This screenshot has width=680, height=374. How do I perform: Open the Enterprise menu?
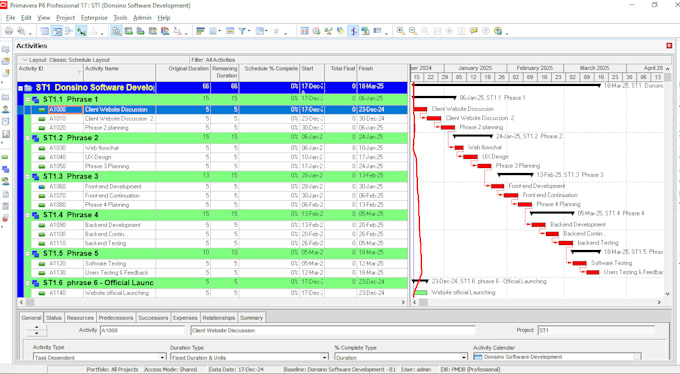click(x=94, y=18)
